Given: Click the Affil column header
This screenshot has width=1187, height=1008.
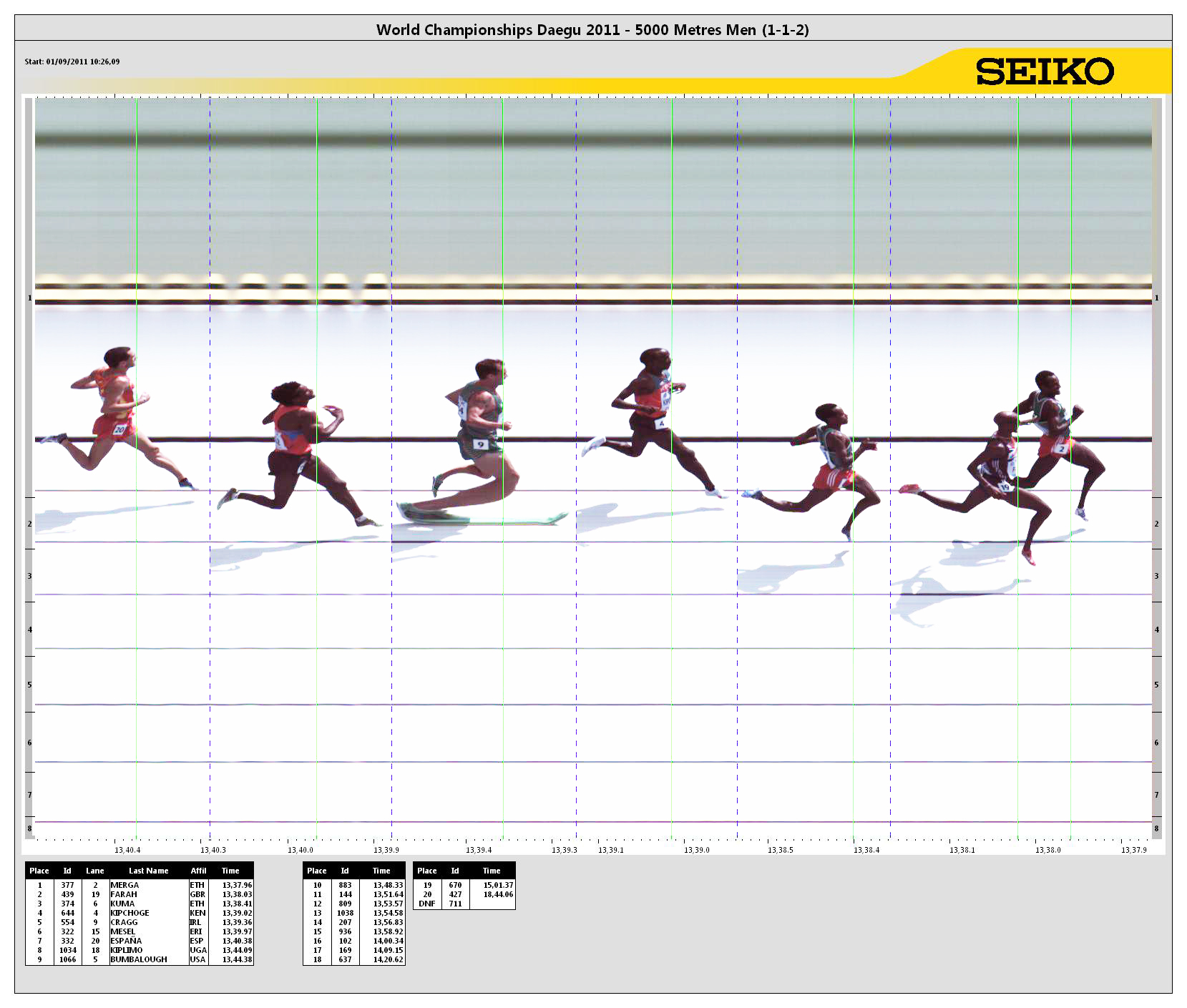Looking at the screenshot, I should pyautogui.click(x=198, y=871).
